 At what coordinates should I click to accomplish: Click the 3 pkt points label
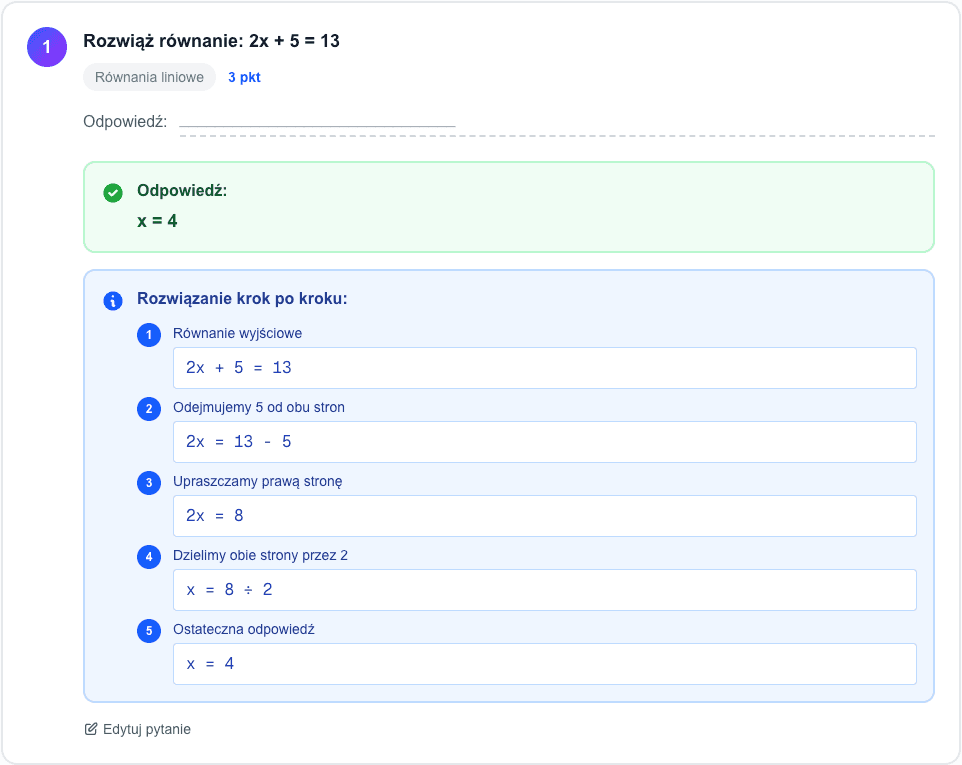244,77
